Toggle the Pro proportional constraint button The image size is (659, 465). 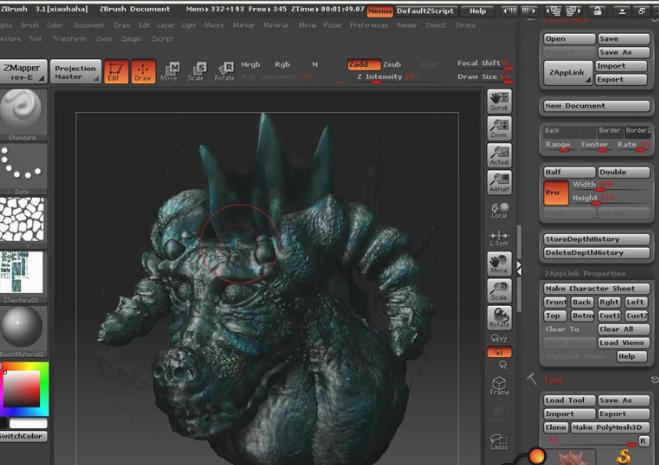555,192
